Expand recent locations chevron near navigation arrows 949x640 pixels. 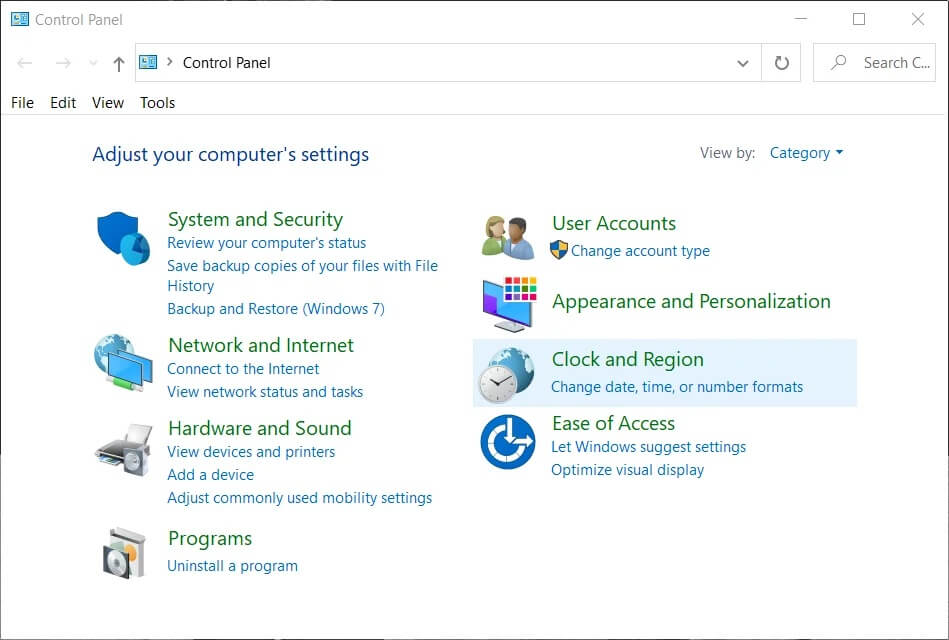(93, 63)
